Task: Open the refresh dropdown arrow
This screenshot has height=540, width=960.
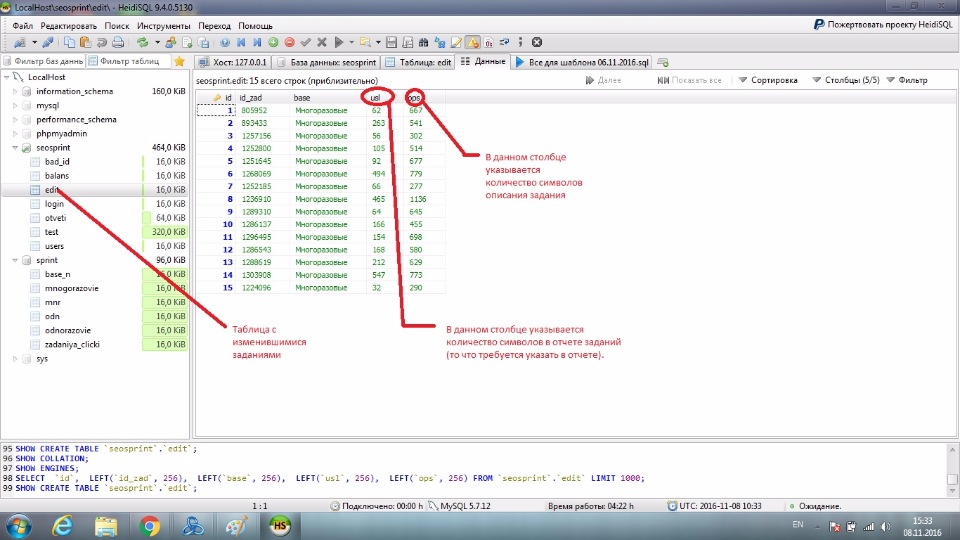Action: 157,42
